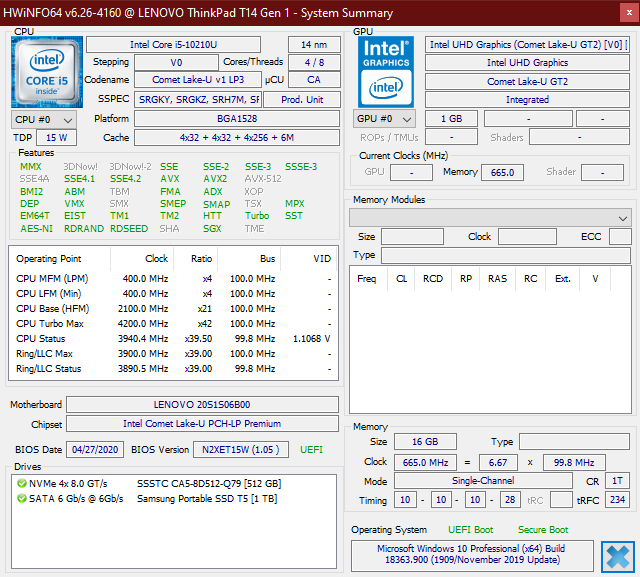
Task: Select the BIOS Date field
Action: coord(94,450)
